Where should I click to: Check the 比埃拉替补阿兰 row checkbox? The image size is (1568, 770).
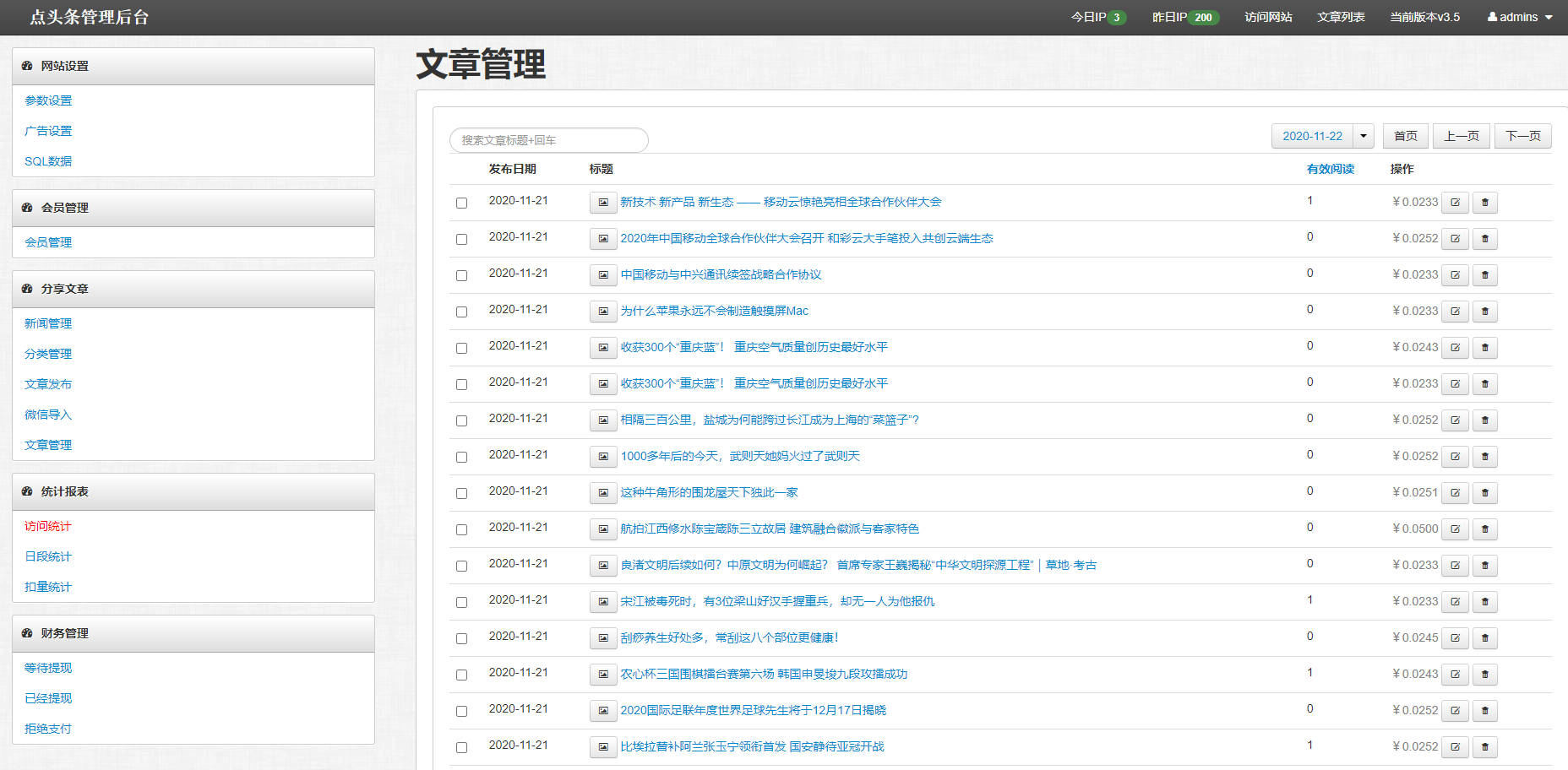tap(461, 747)
